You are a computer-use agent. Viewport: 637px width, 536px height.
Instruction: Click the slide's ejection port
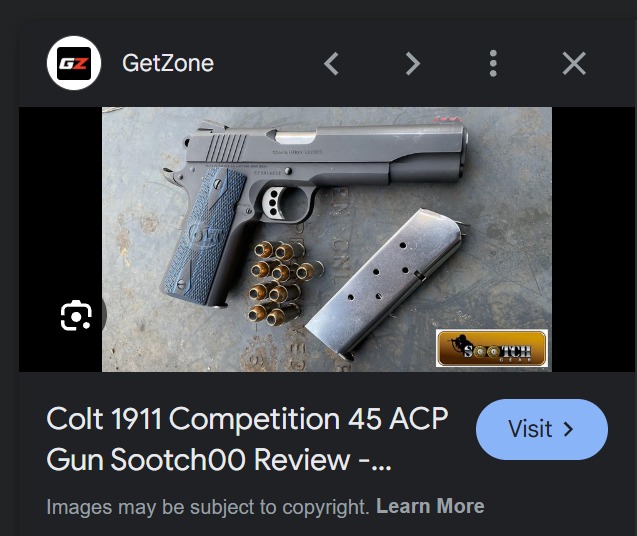tap(294, 137)
